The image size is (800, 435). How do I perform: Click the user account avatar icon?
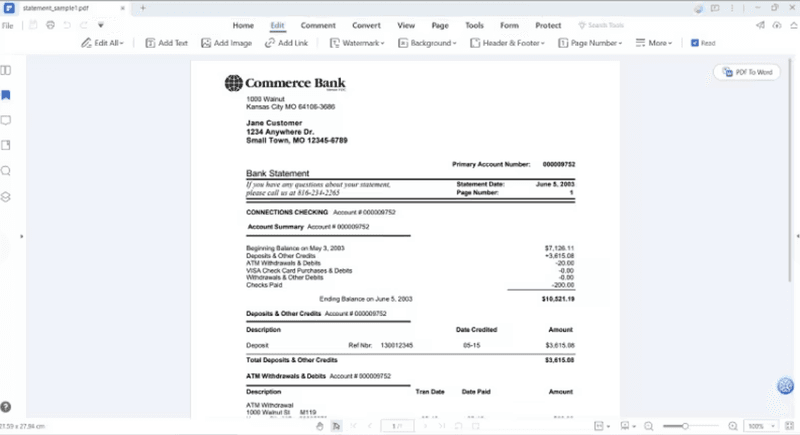[x=698, y=8]
